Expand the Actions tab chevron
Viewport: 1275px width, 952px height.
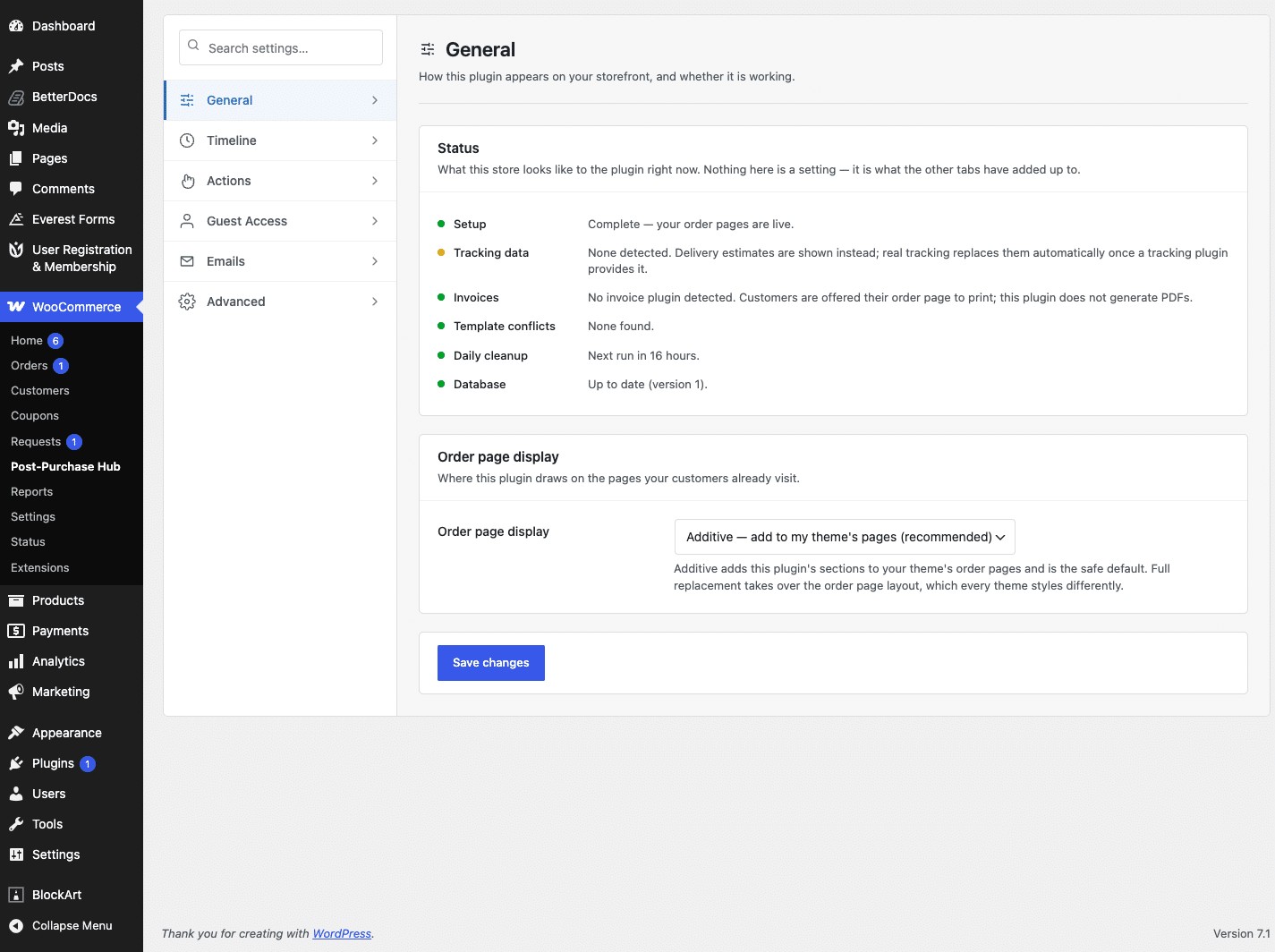[x=375, y=181]
